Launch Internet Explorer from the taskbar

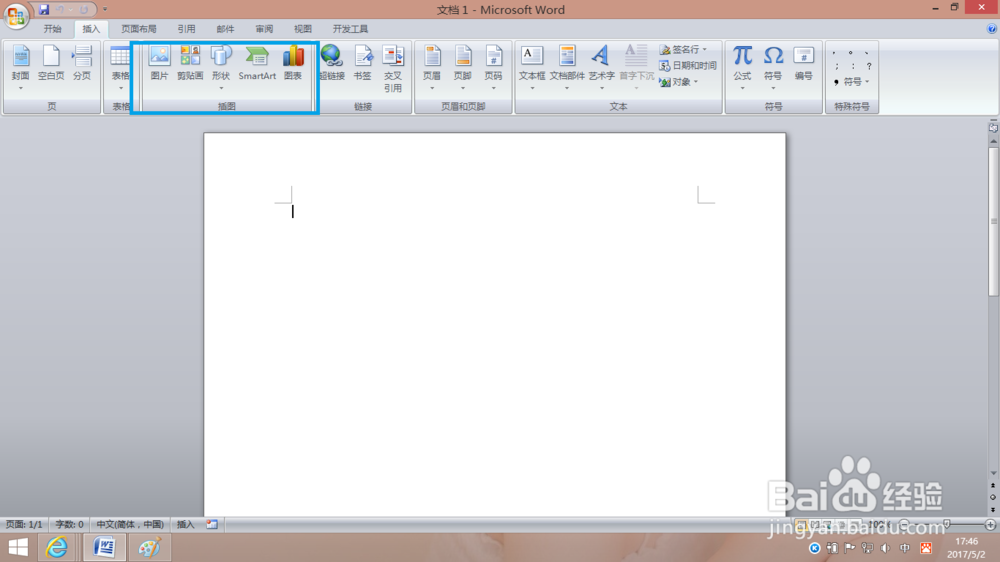pos(57,548)
